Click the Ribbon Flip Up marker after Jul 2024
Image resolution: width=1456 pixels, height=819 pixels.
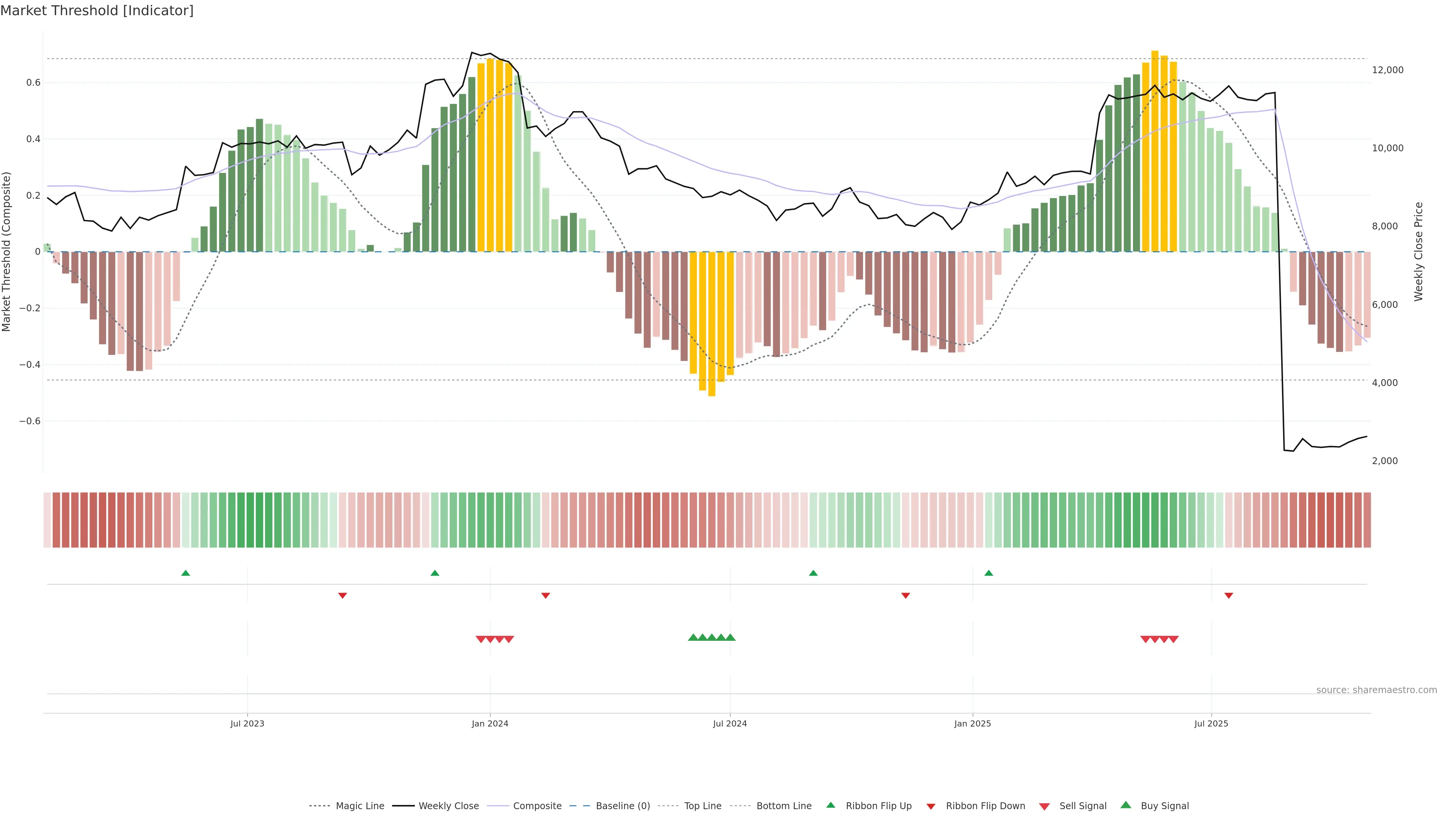[813, 573]
